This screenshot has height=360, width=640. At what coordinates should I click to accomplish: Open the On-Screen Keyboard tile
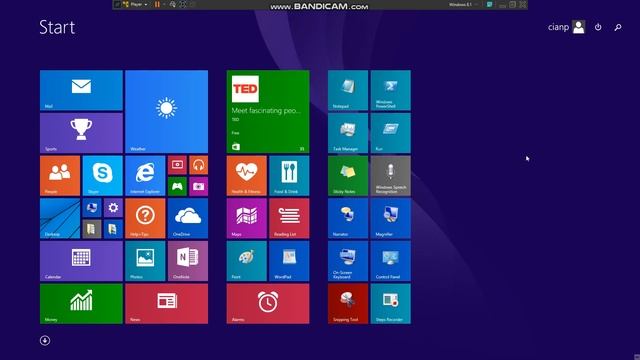[348, 261]
